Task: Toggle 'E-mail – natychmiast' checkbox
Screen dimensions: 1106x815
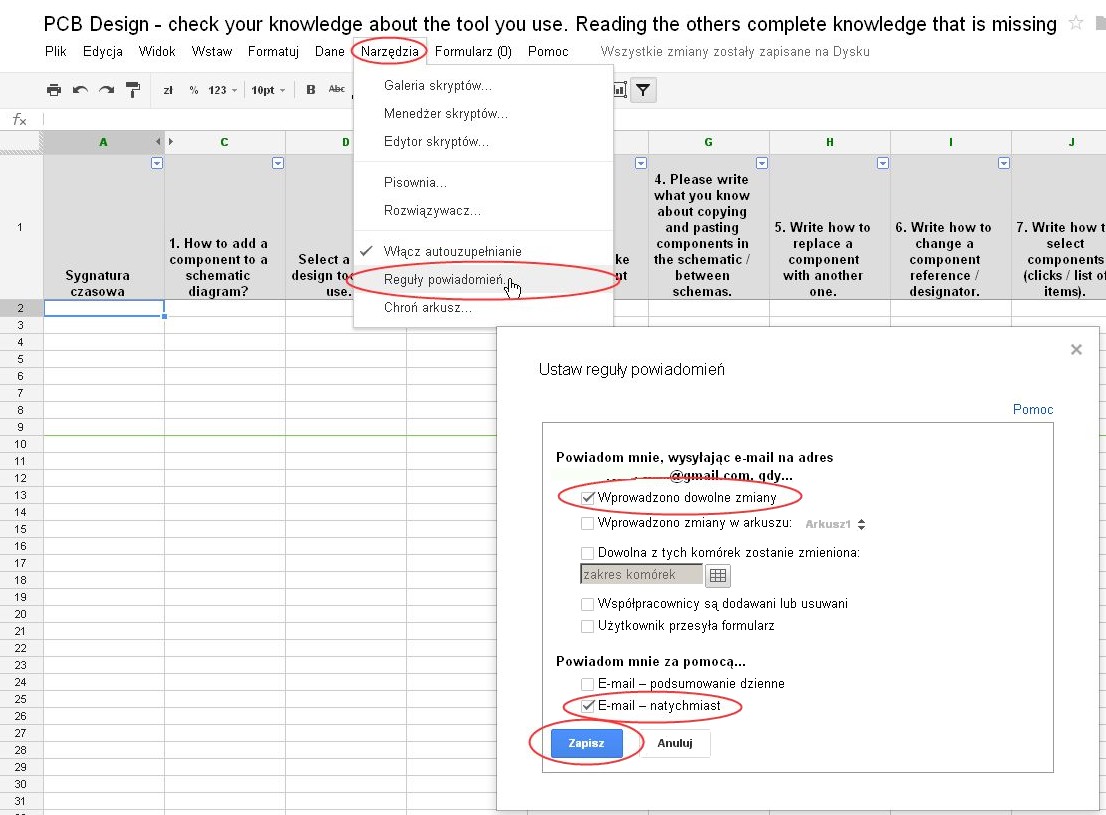Action: pyautogui.click(x=587, y=706)
